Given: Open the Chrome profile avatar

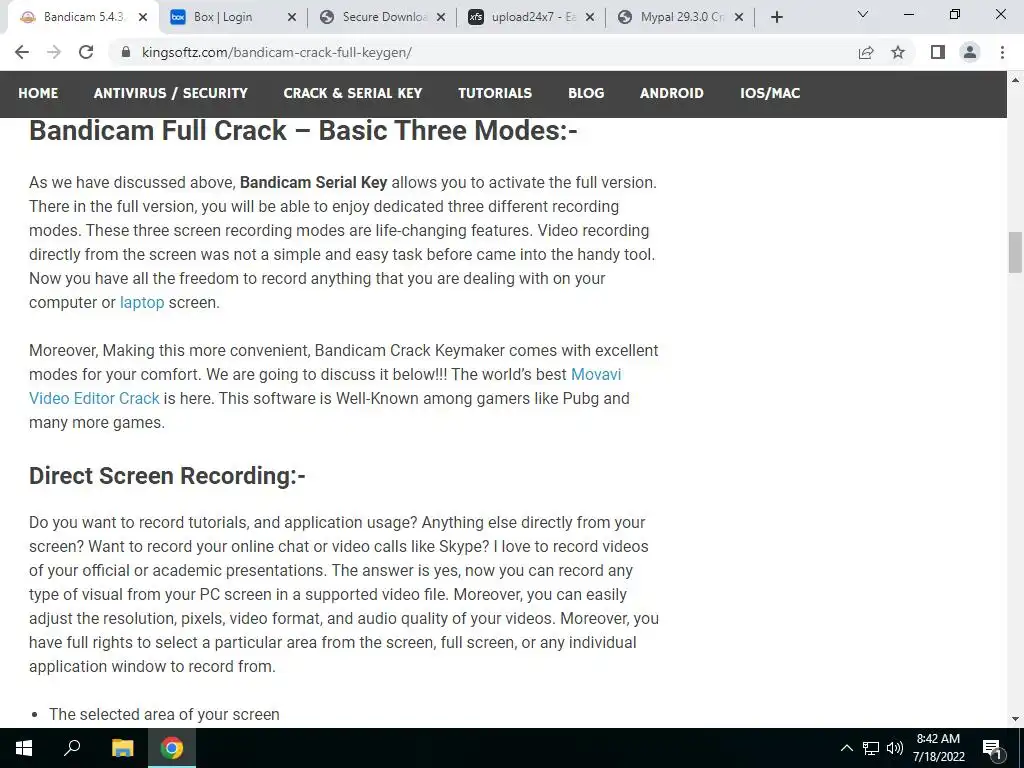Looking at the screenshot, I should pos(970,52).
